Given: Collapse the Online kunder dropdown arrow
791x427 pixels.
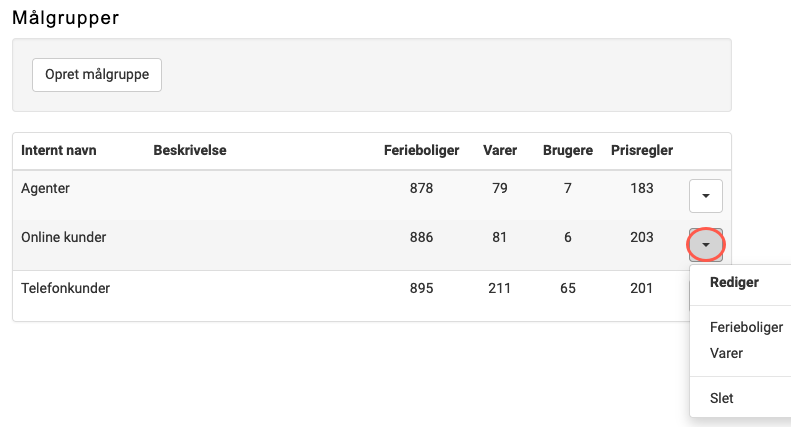Looking at the screenshot, I should [706, 245].
